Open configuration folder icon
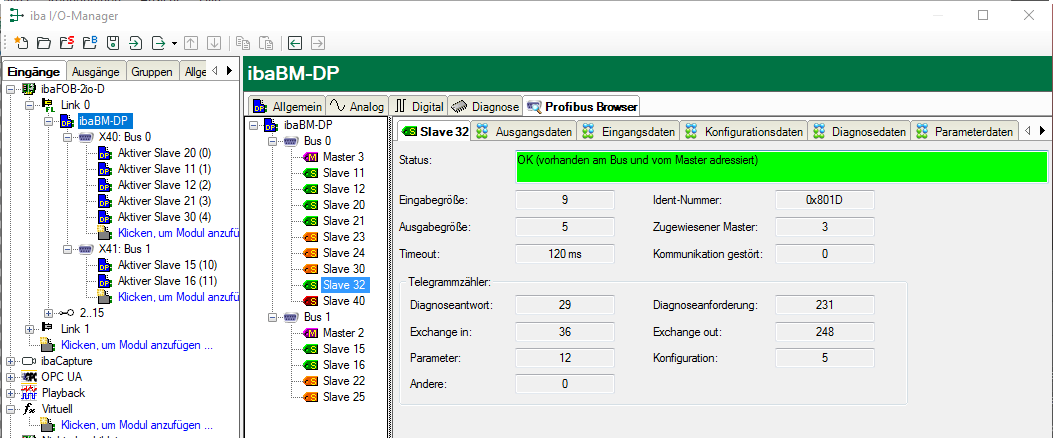 pyautogui.click(x=44, y=43)
